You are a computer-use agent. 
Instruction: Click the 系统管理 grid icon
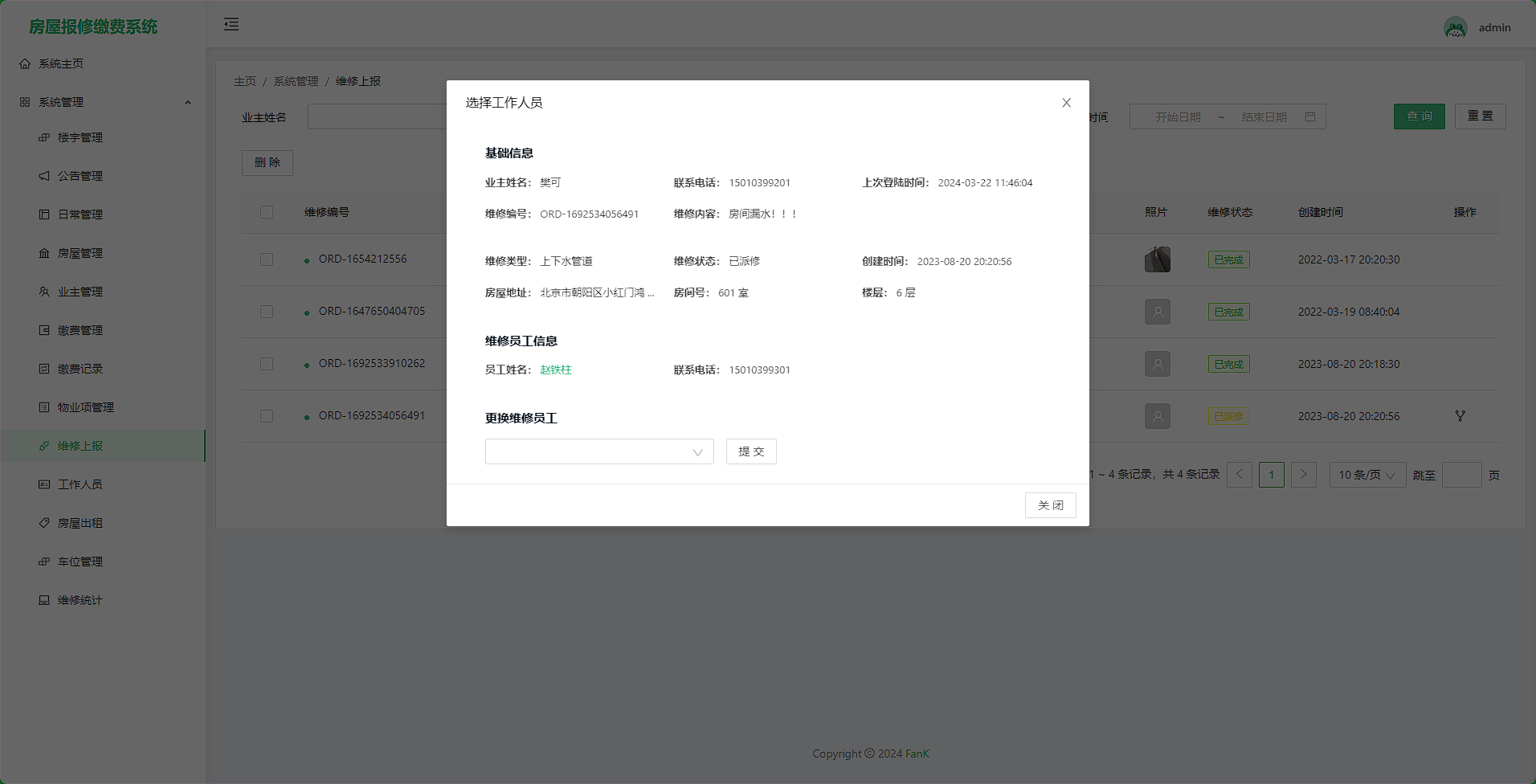point(25,102)
